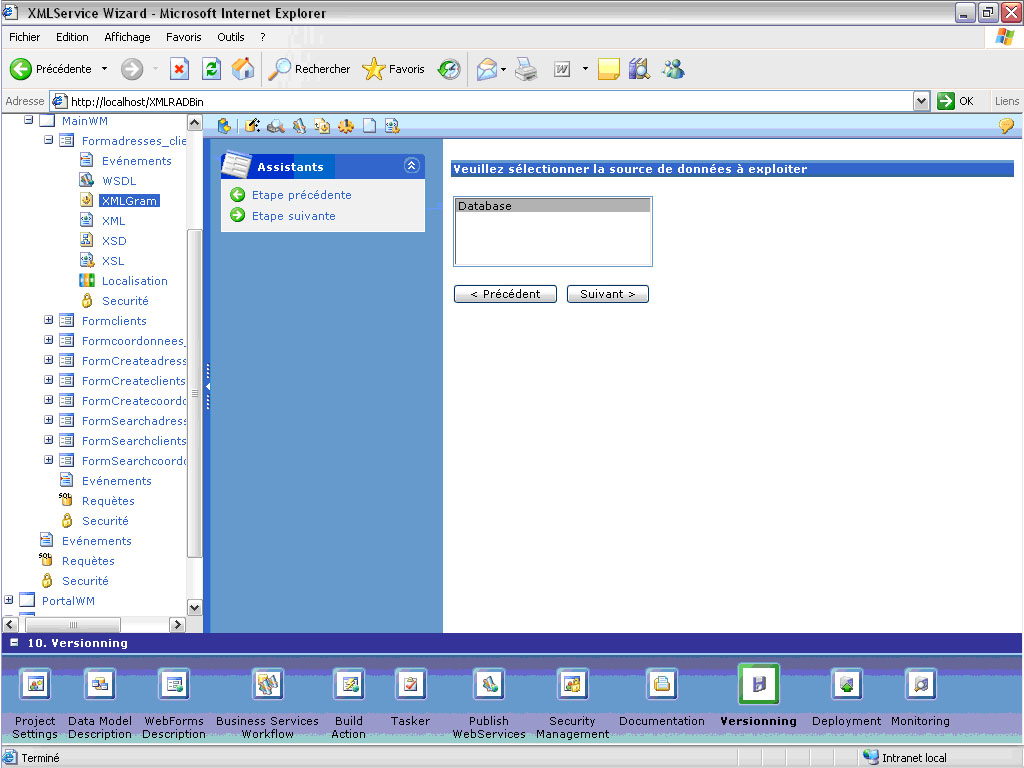Open the Affichage menu
This screenshot has height=768, width=1024.
[x=127, y=37]
